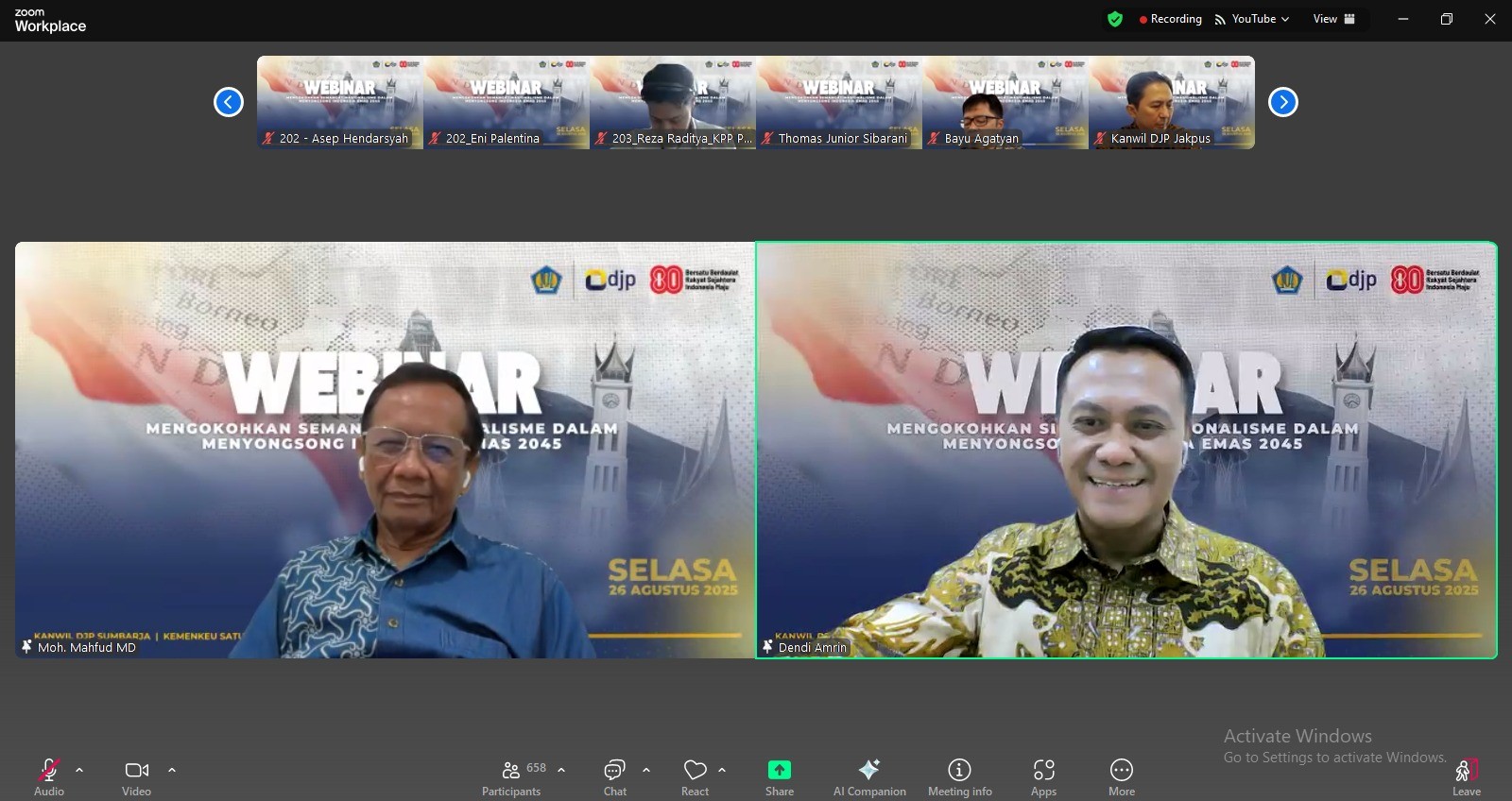Open the Chat panel

point(614,776)
